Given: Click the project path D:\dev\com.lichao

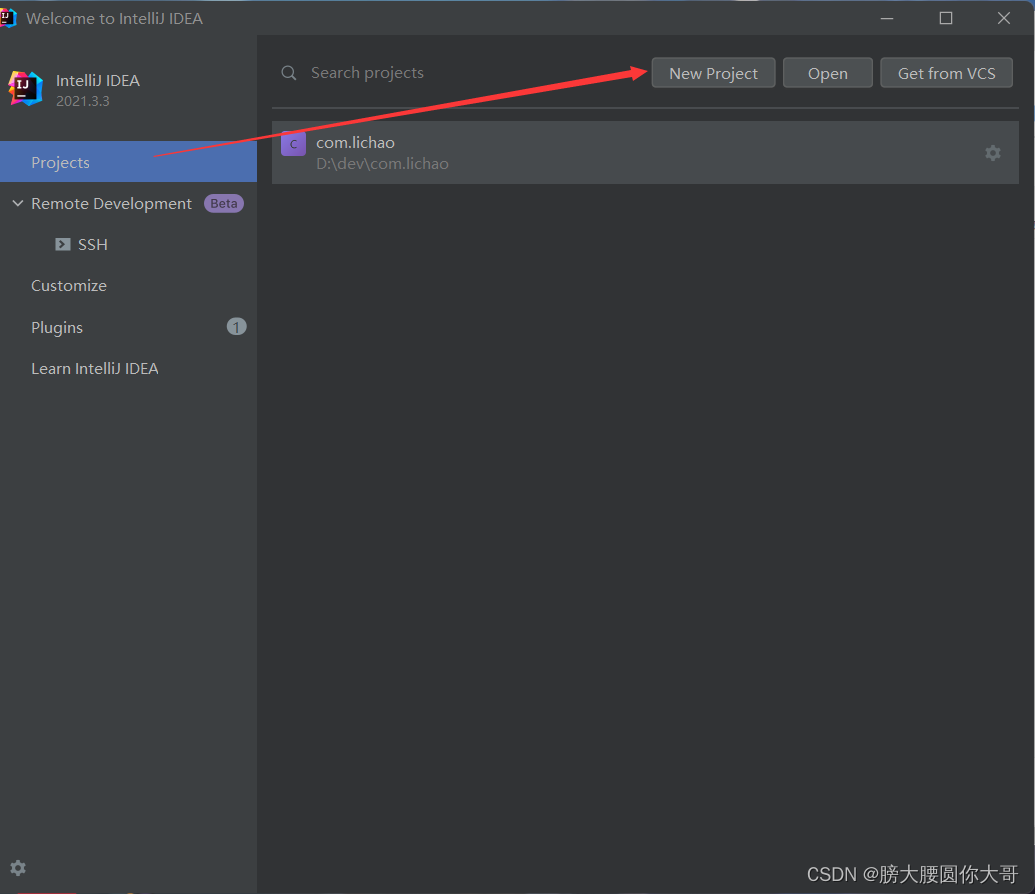Looking at the screenshot, I should coord(382,164).
